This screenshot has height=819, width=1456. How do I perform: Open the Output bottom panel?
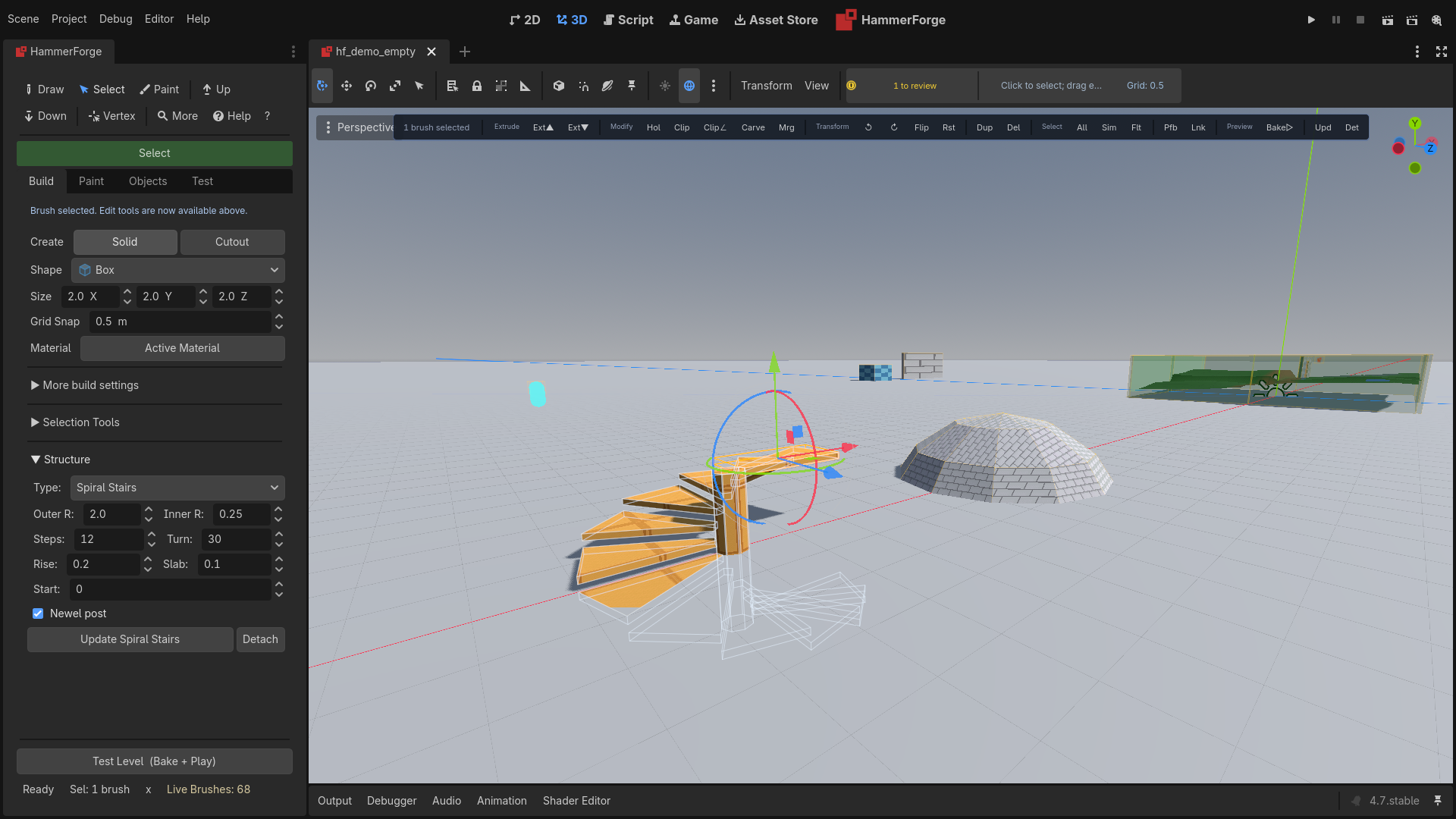pyautogui.click(x=334, y=801)
